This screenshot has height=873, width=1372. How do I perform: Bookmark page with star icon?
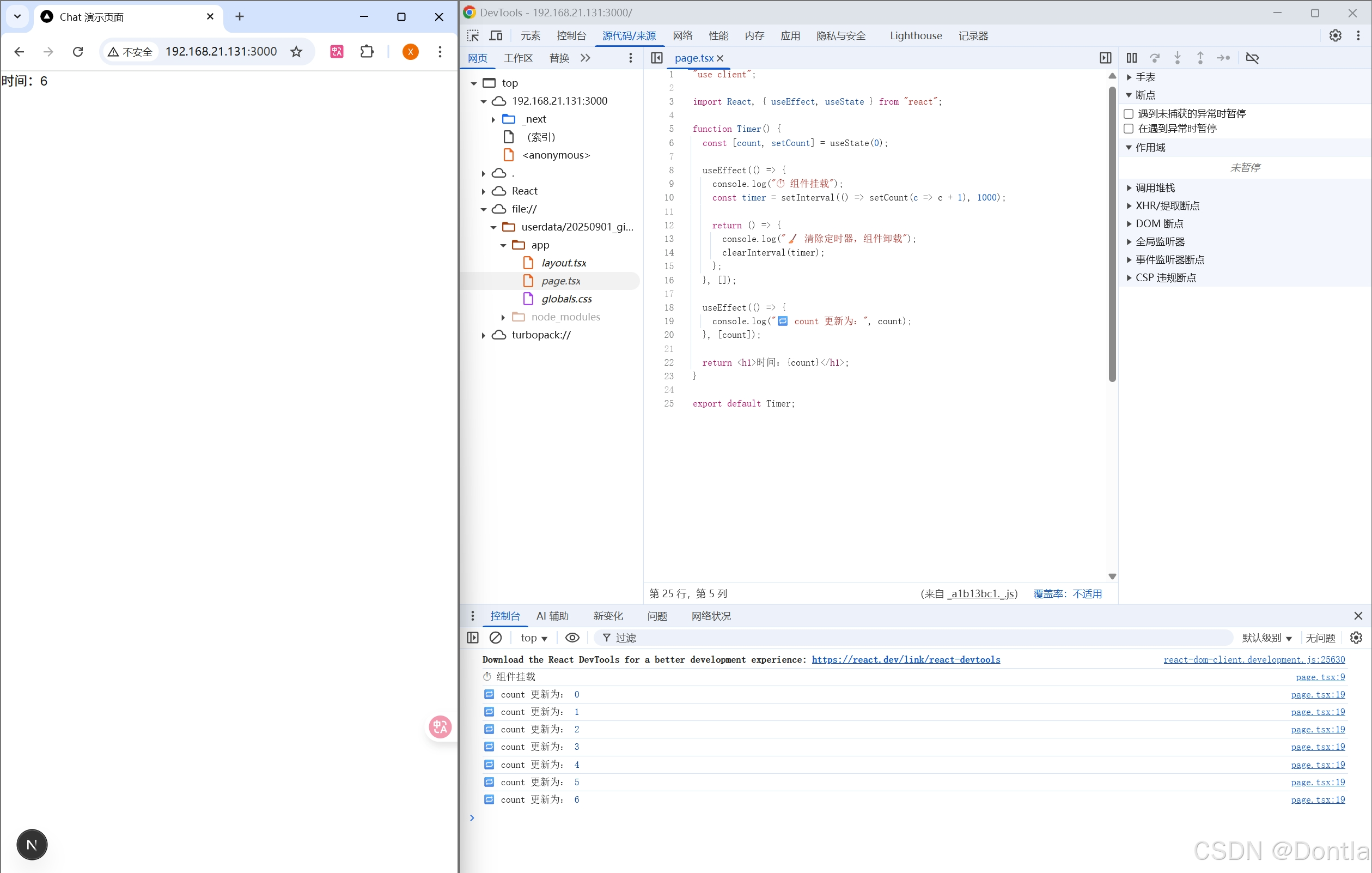point(296,52)
